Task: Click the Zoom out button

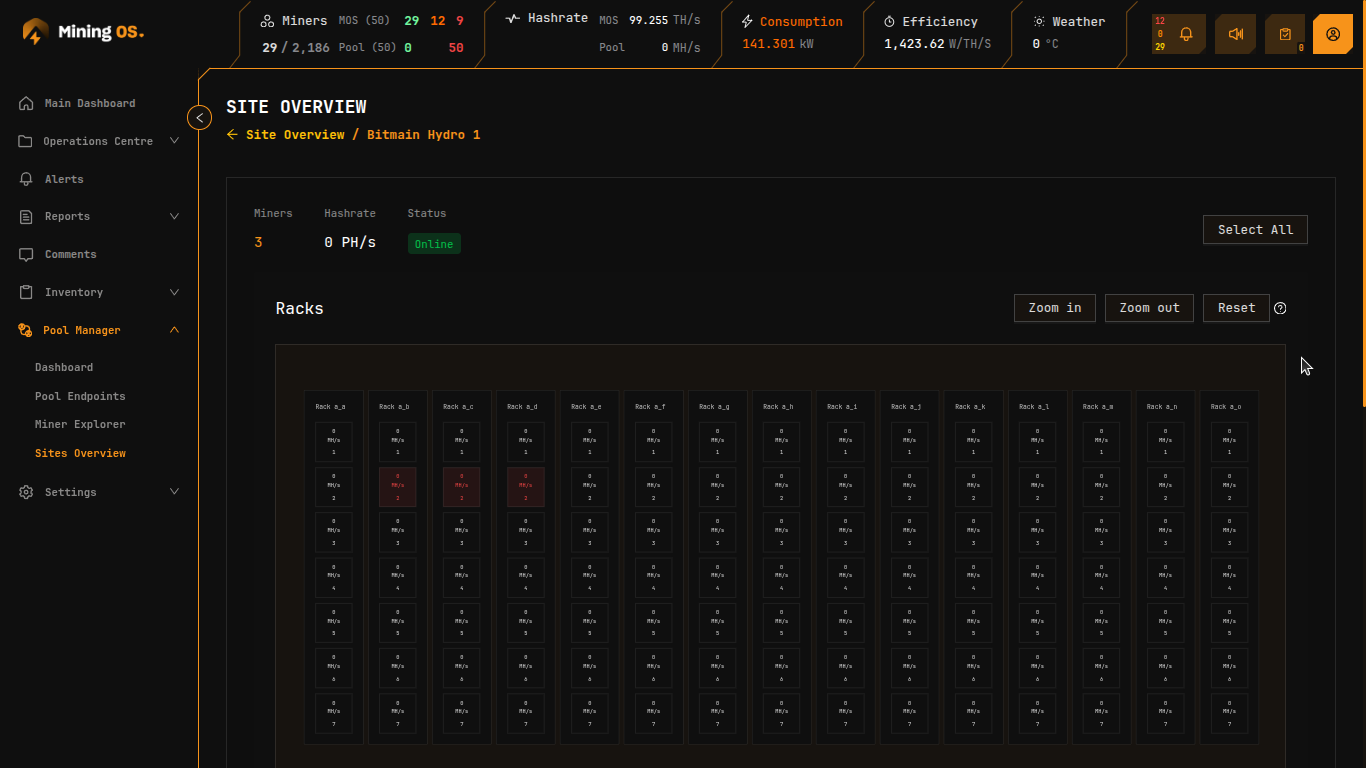Action: pyautogui.click(x=1149, y=308)
